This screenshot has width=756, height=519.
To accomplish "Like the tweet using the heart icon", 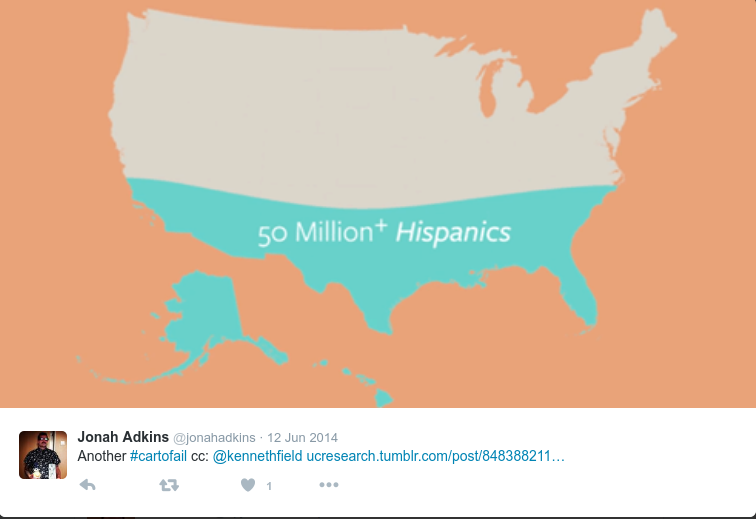I will [248, 485].
